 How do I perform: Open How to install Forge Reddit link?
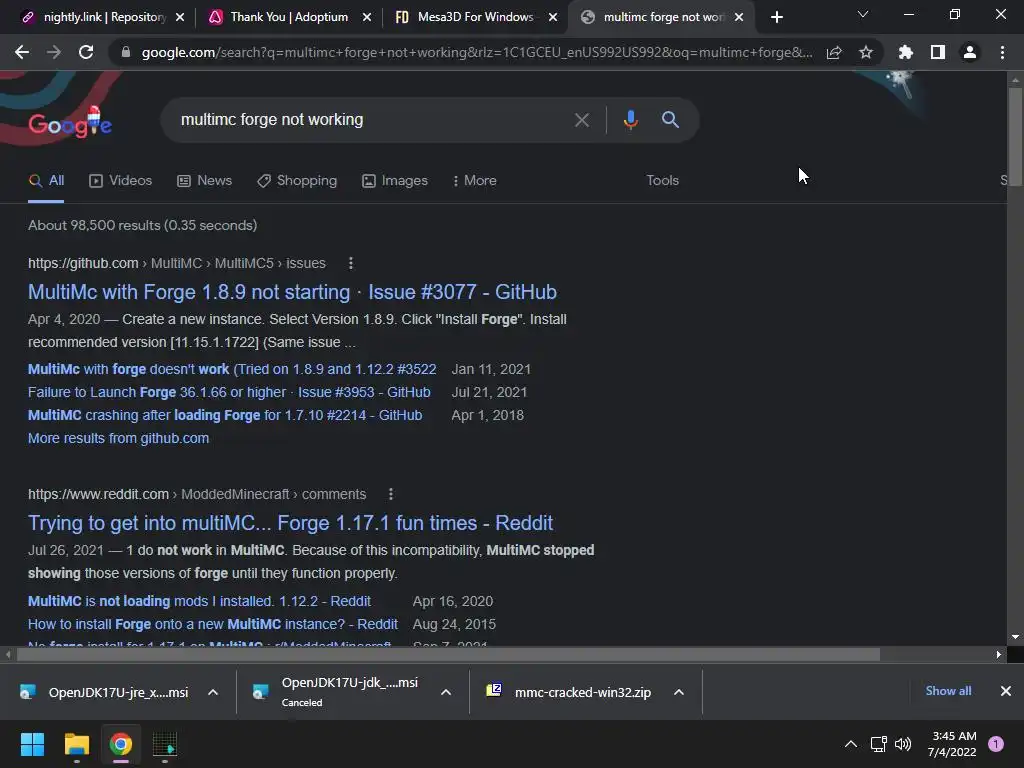[x=212, y=624]
